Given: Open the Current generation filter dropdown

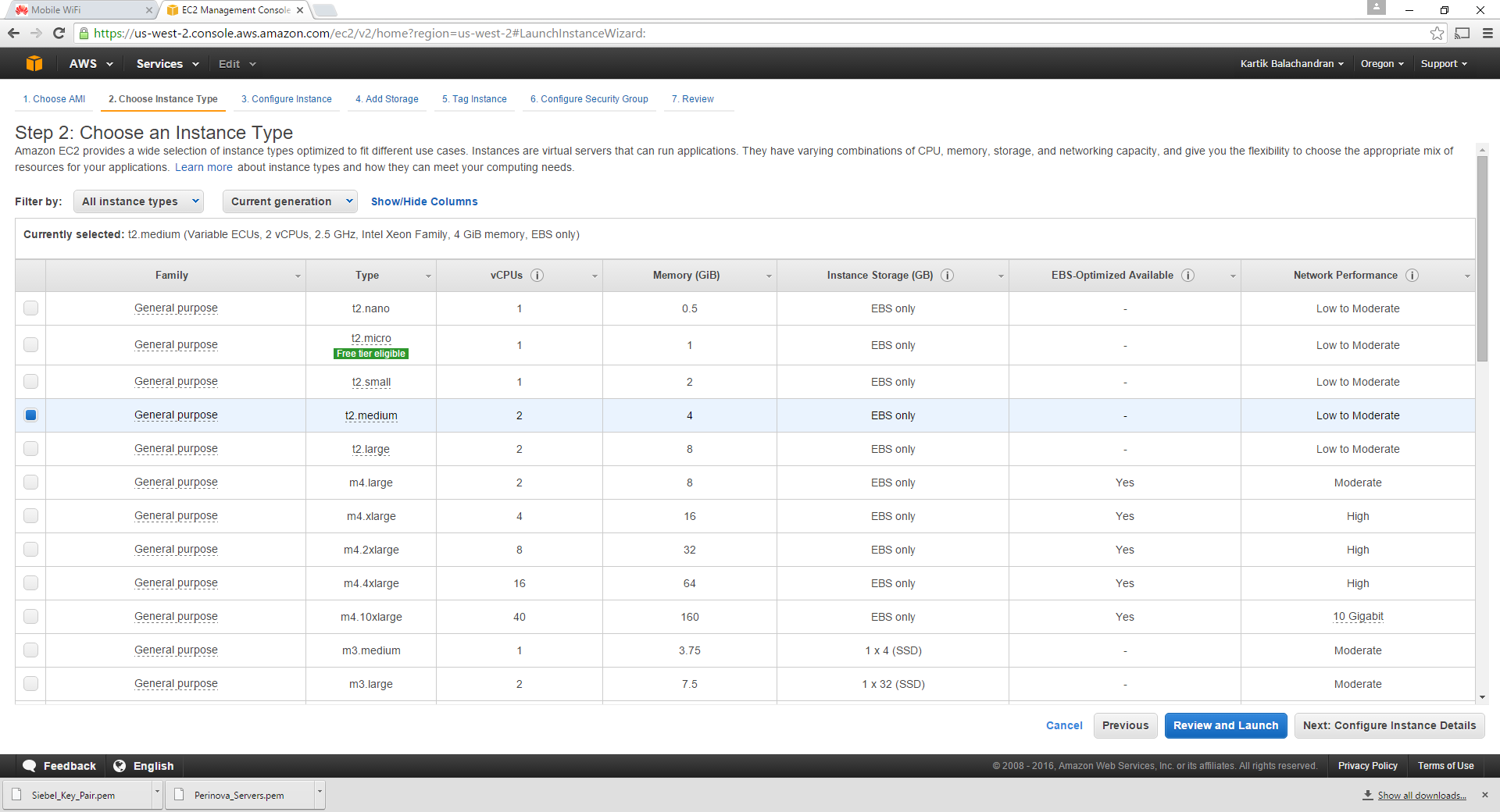Looking at the screenshot, I should coord(290,201).
